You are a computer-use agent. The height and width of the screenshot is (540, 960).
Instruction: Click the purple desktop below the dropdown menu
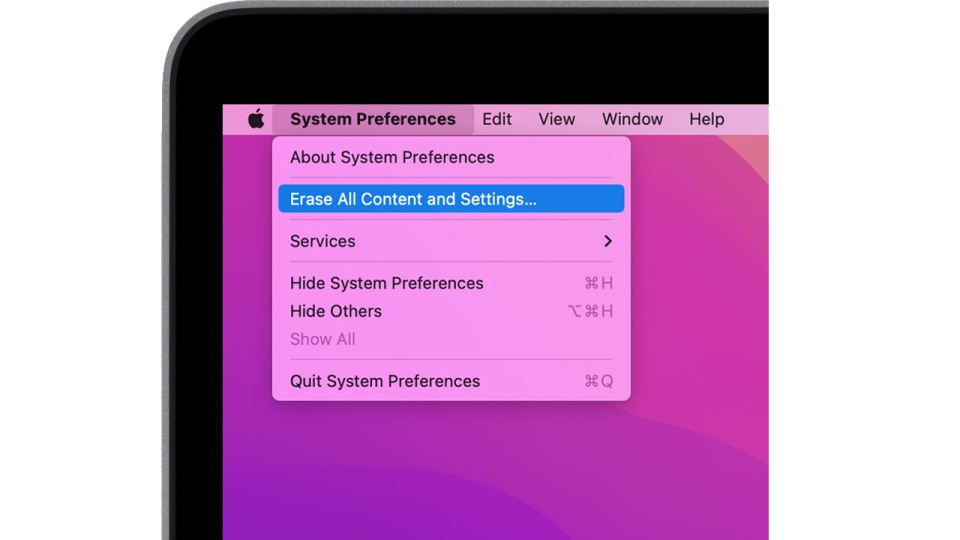450,470
